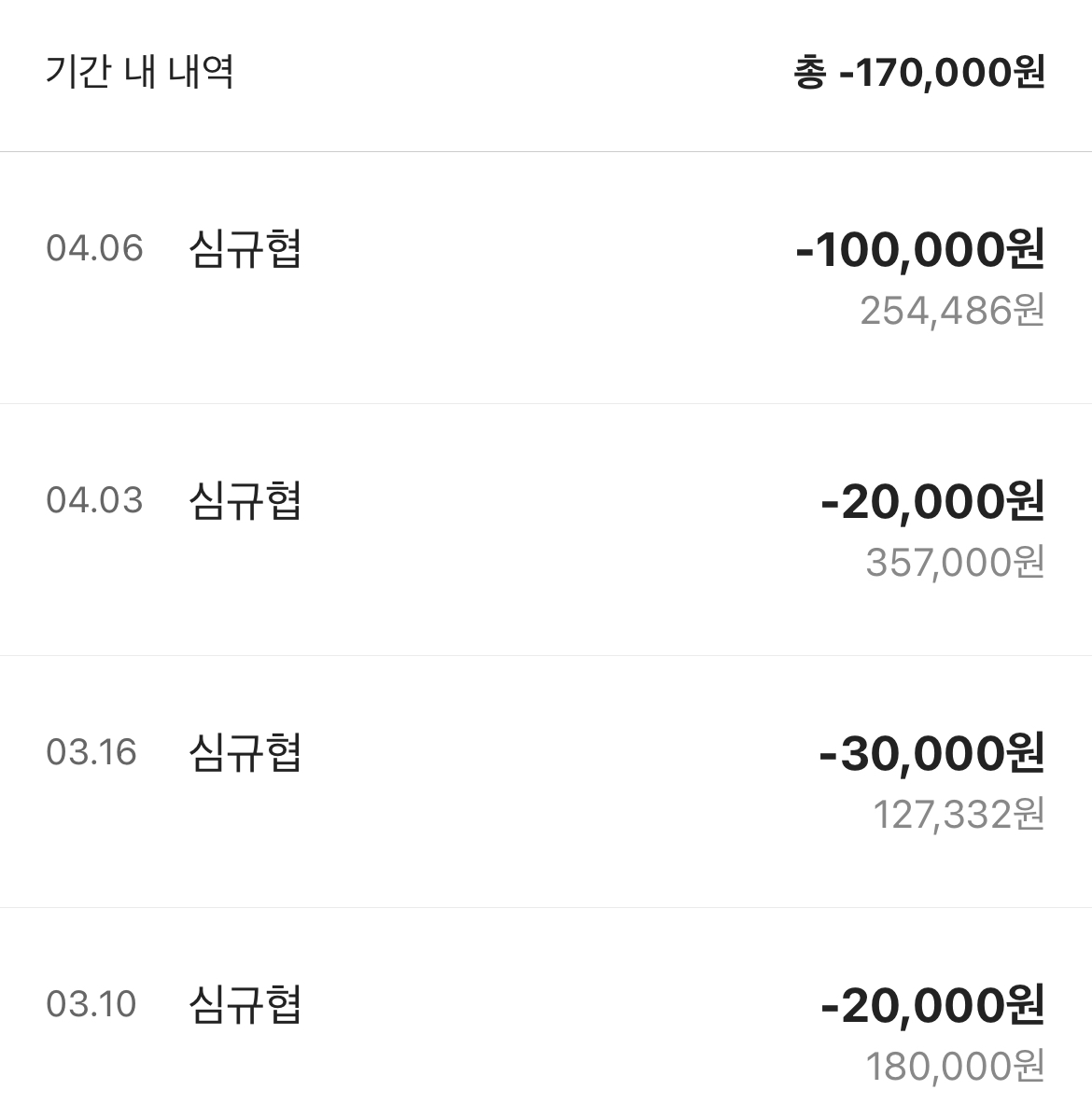Click the 총 label before the total
This screenshot has height=1118, width=1092.
(809, 73)
